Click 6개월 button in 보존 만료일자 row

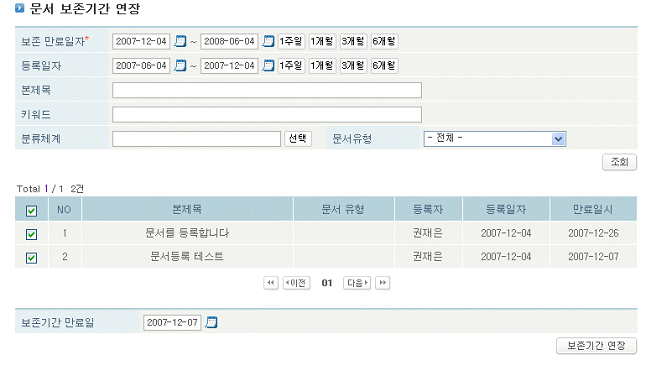(x=384, y=41)
